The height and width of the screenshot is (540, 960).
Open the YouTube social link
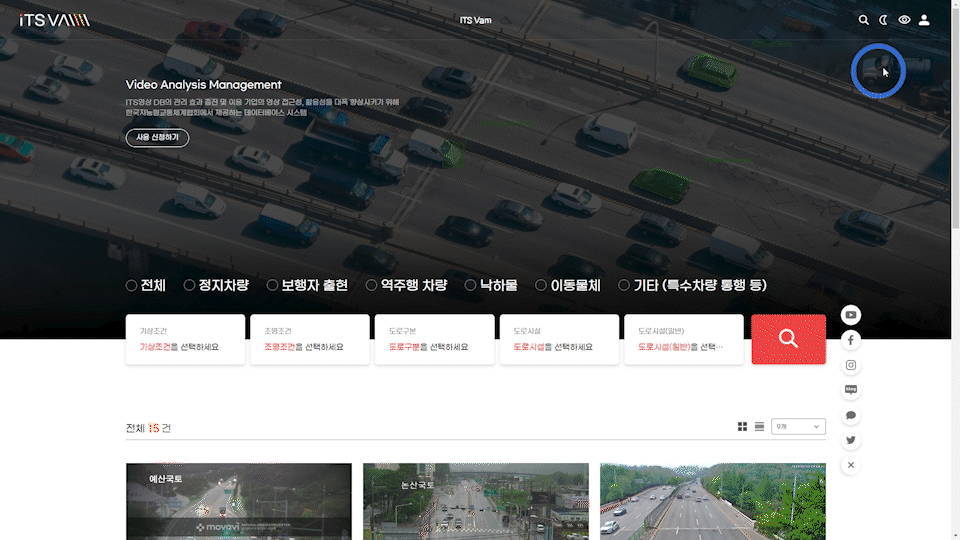850,315
